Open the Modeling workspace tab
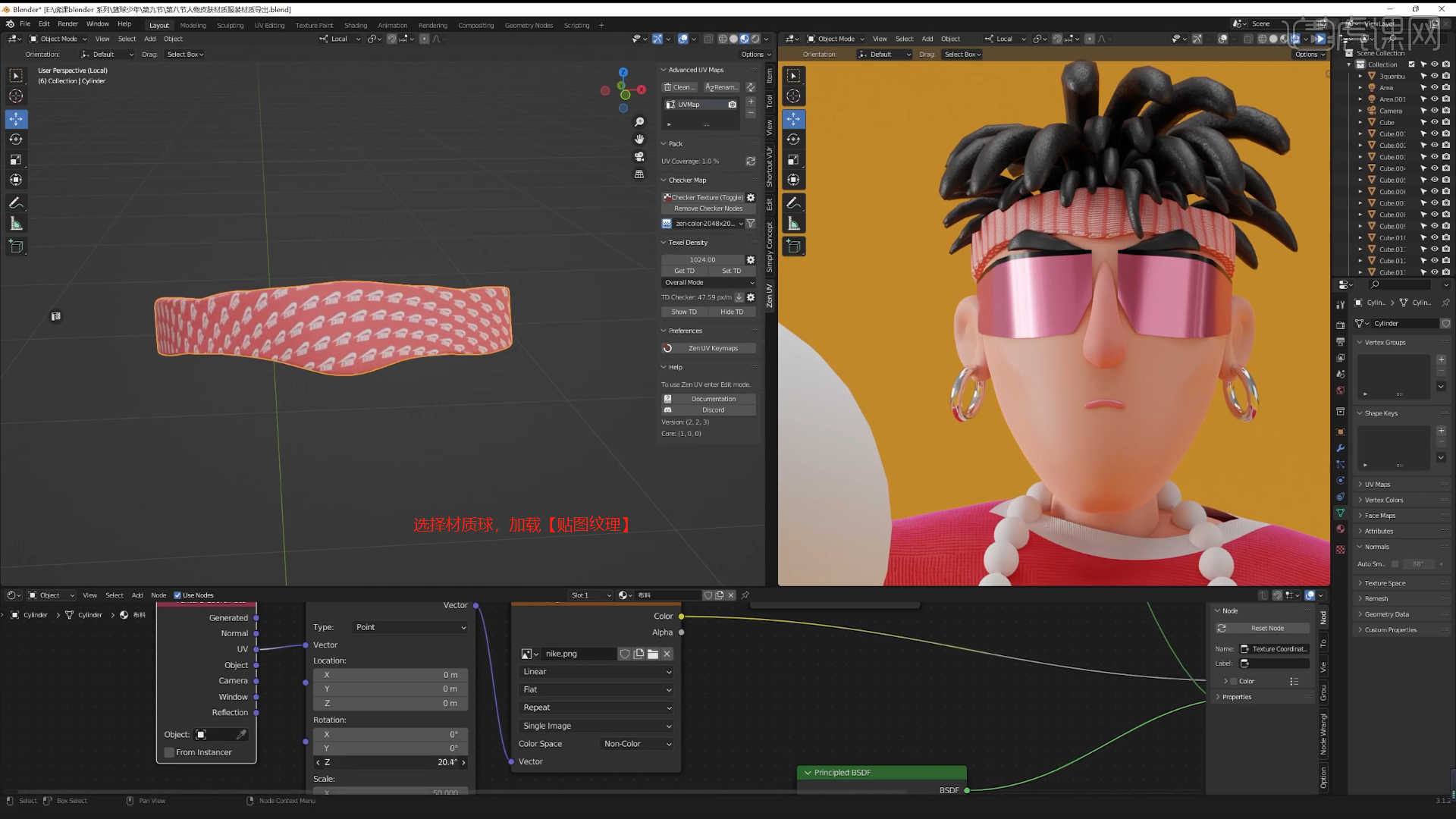 pos(193,25)
